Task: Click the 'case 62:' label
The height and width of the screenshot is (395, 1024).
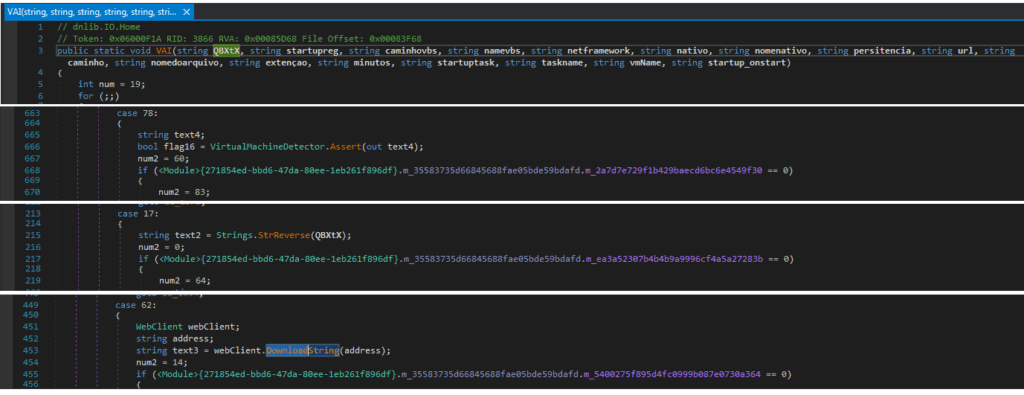Action: coord(135,304)
